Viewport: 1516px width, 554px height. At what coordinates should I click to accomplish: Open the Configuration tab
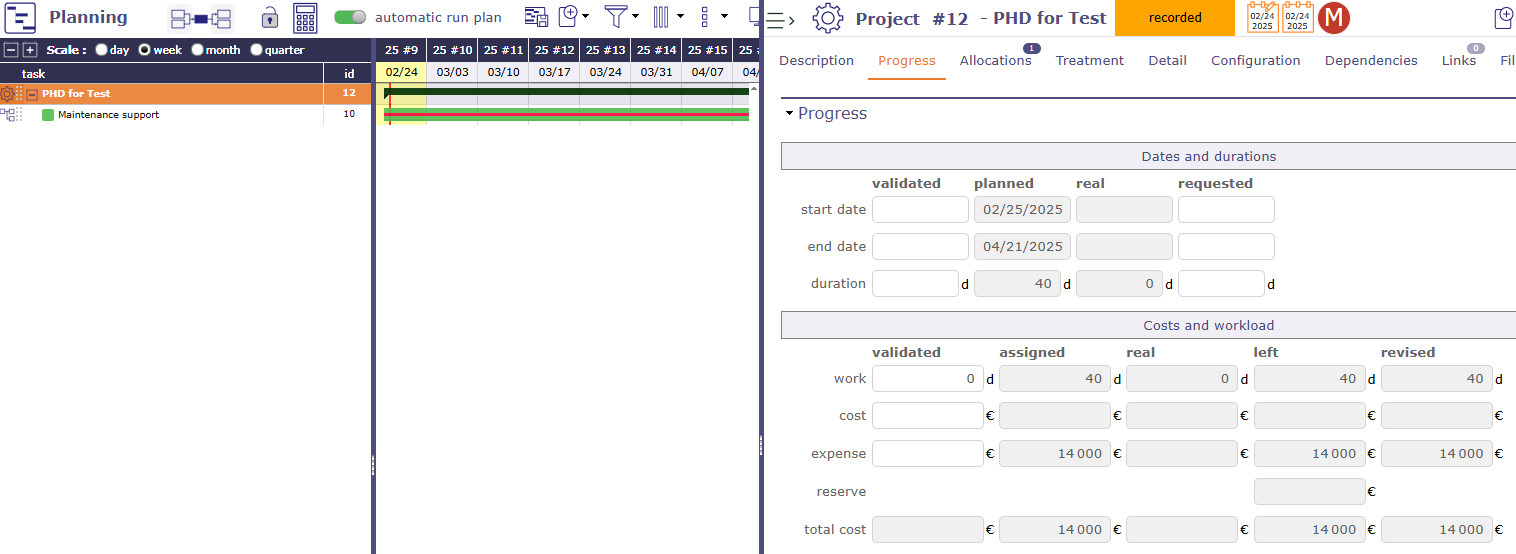click(x=1255, y=61)
